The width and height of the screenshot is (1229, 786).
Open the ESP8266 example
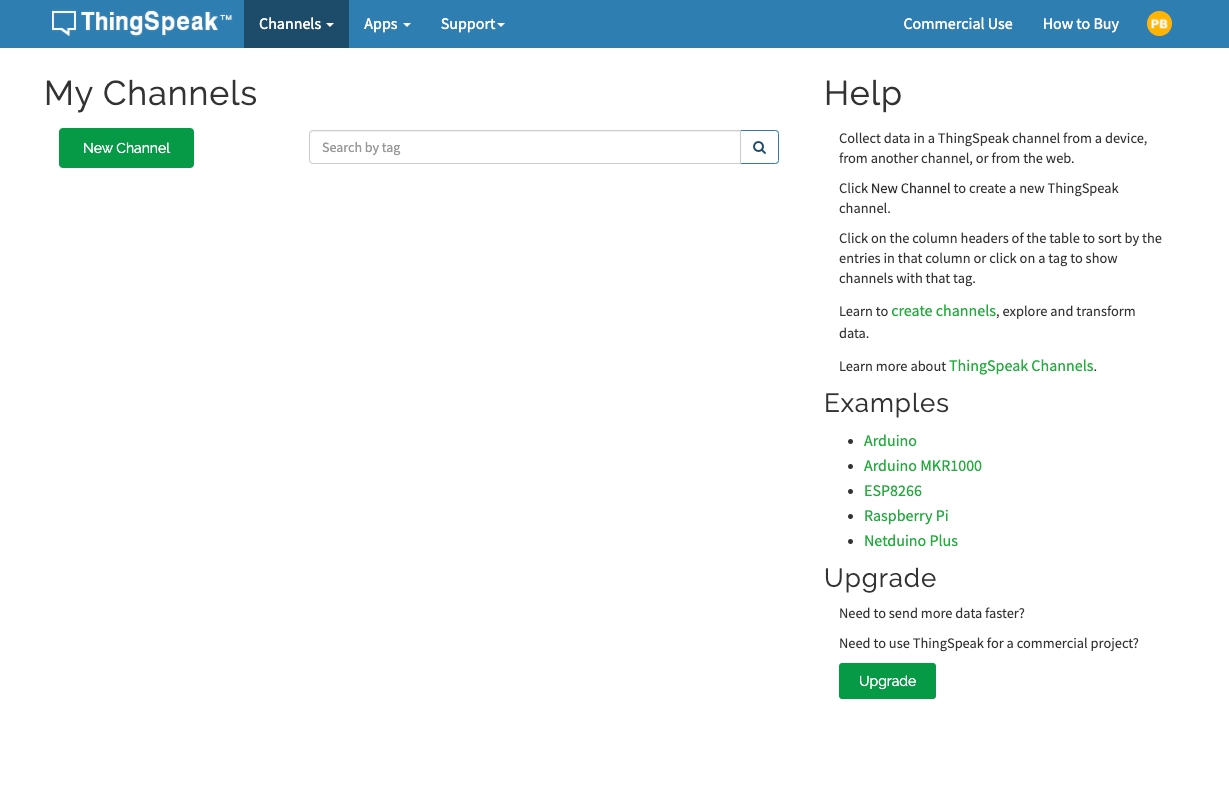pos(892,491)
